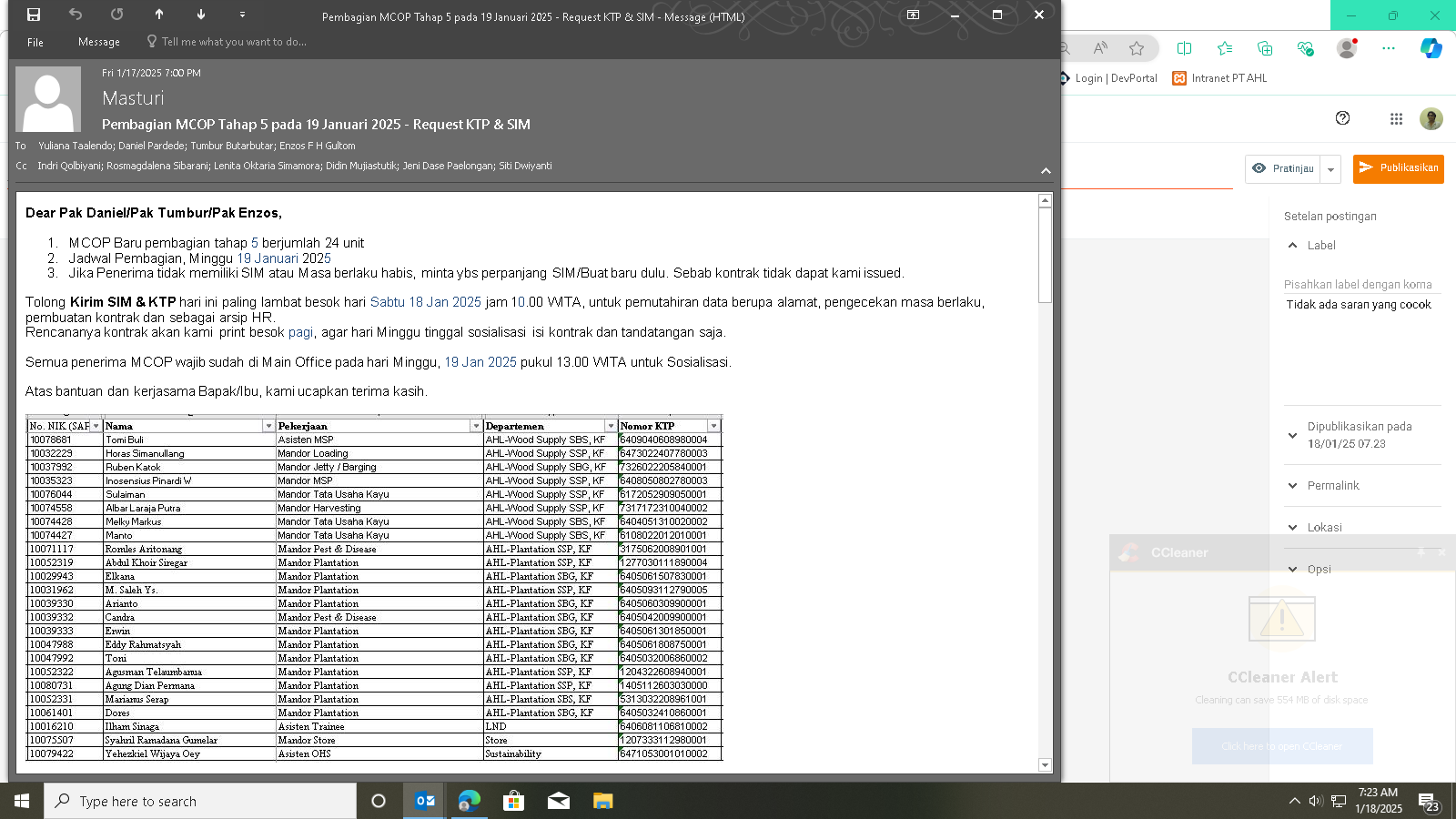
Task: Click the Save icon in message toolbar
Action: (x=34, y=15)
